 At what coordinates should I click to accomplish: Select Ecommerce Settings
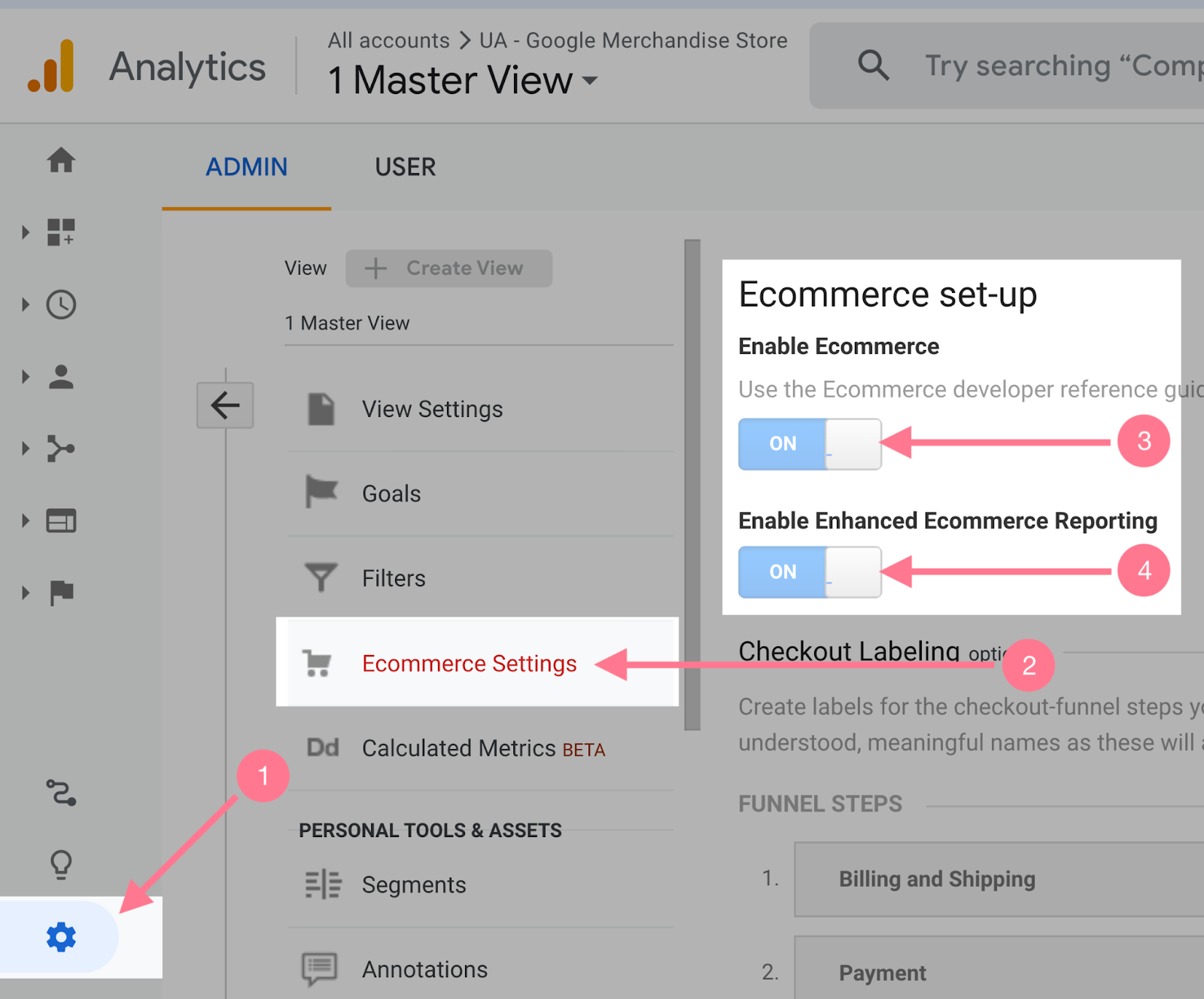[x=470, y=663]
